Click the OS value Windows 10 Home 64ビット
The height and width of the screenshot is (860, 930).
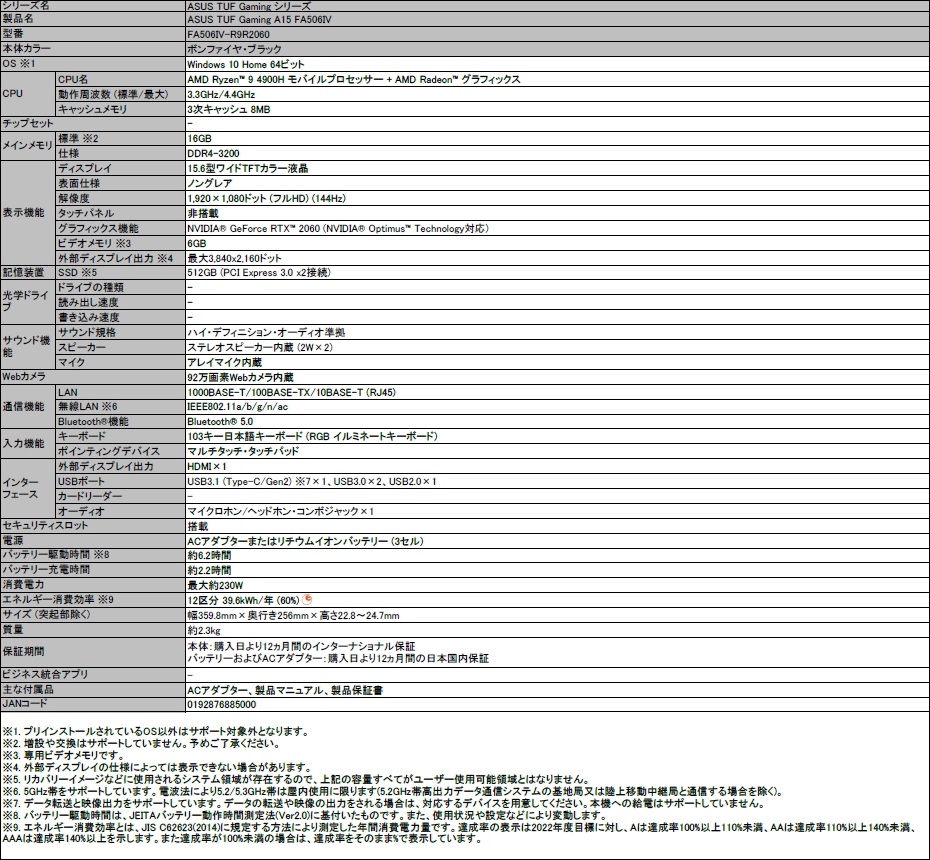[x=246, y=64]
